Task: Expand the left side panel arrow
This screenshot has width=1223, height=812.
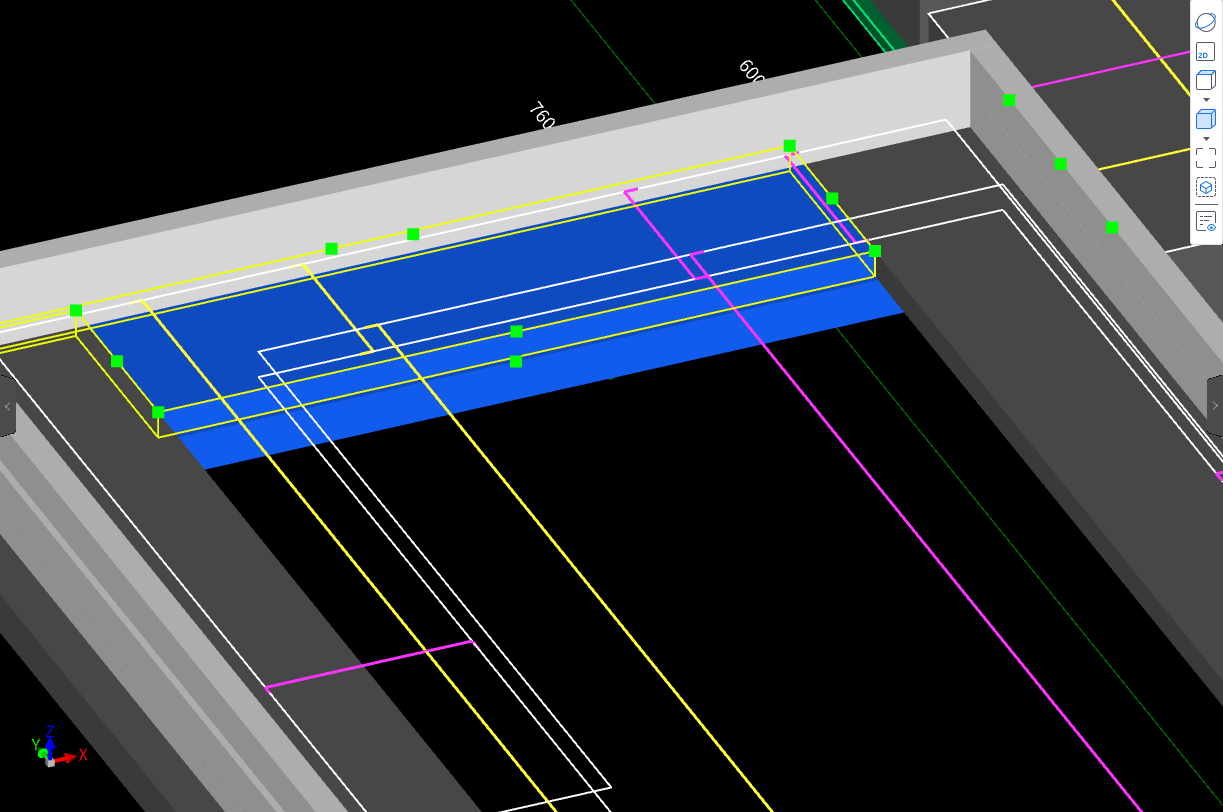Action: 7,406
